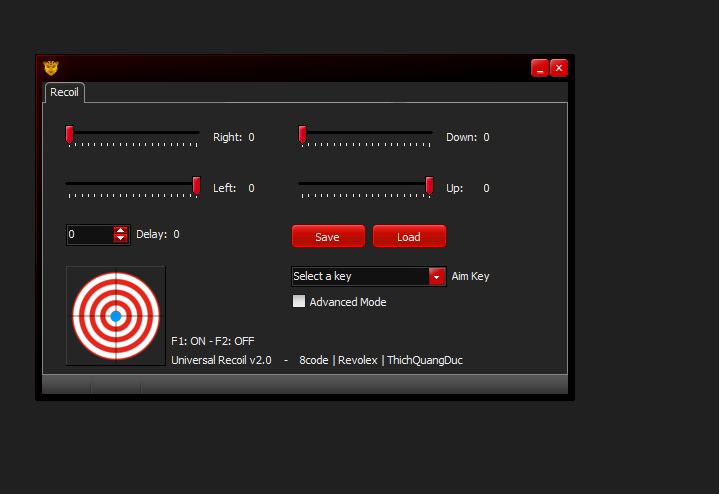719x494 pixels.
Task: Open the 'Select a key' combo box
Action: coord(359,276)
